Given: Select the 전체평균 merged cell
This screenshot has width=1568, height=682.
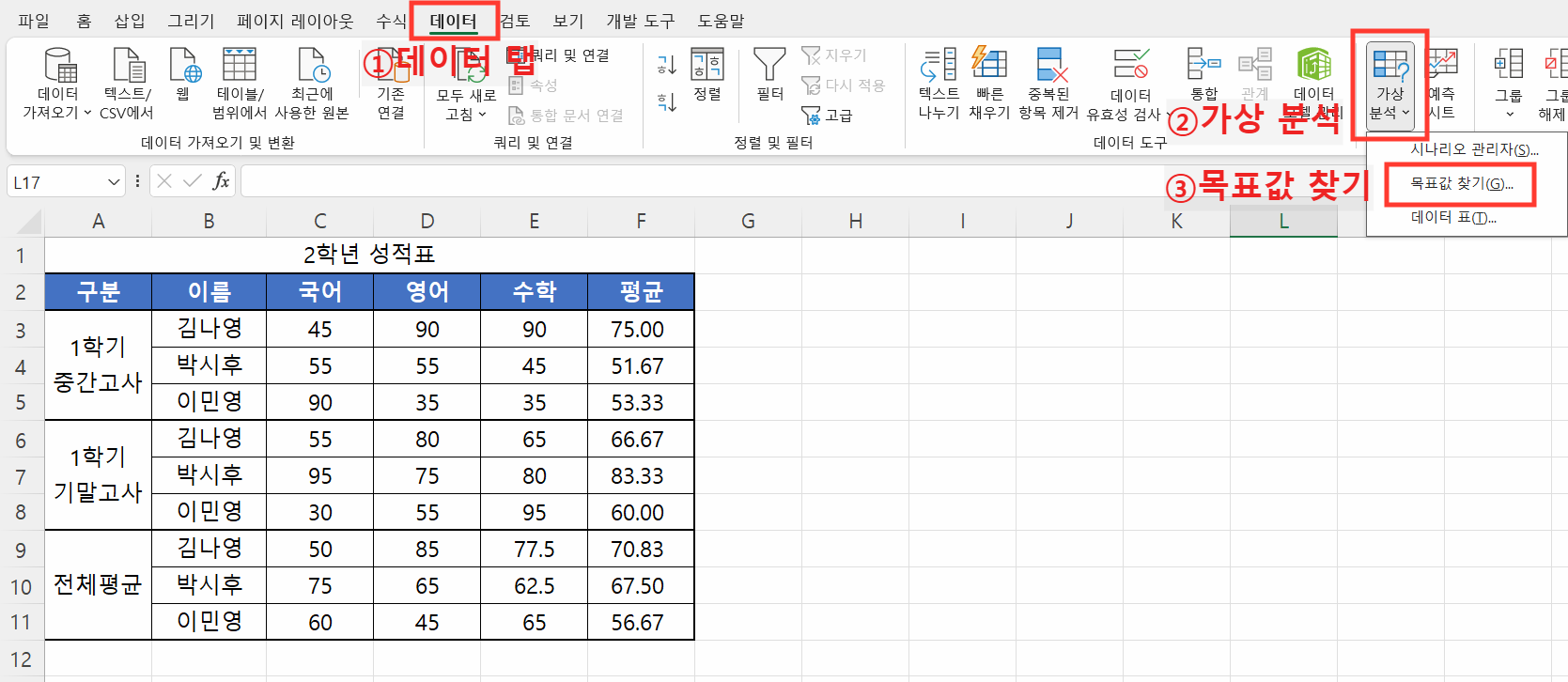Looking at the screenshot, I should 98,584.
